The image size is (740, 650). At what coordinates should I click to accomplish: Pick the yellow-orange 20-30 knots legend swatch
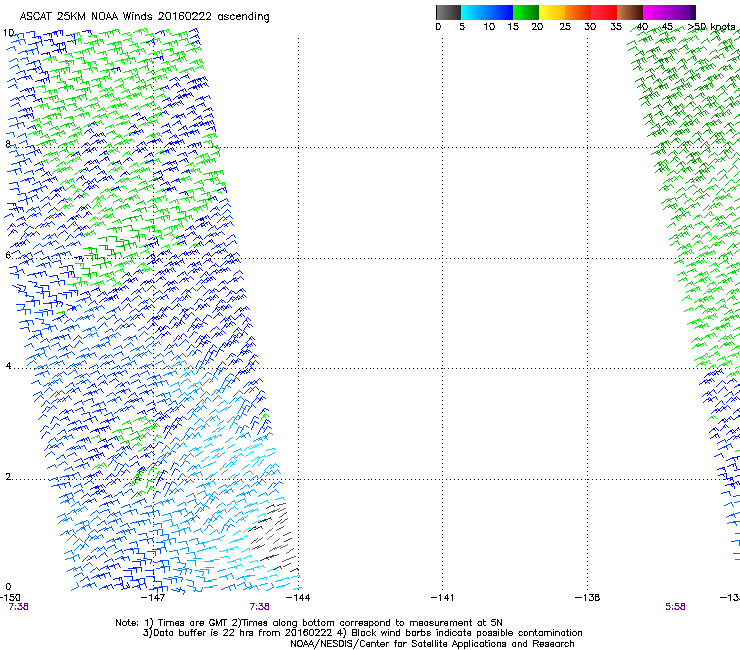[565, 12]
